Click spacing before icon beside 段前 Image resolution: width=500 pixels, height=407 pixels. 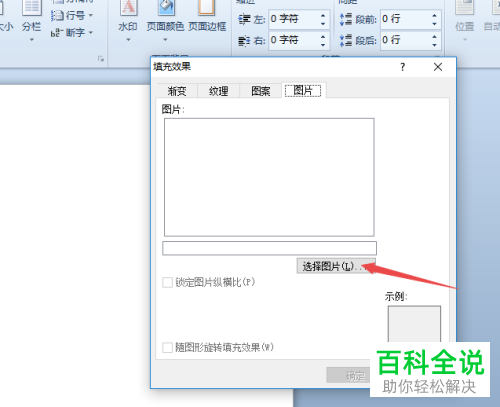point(346,19)
